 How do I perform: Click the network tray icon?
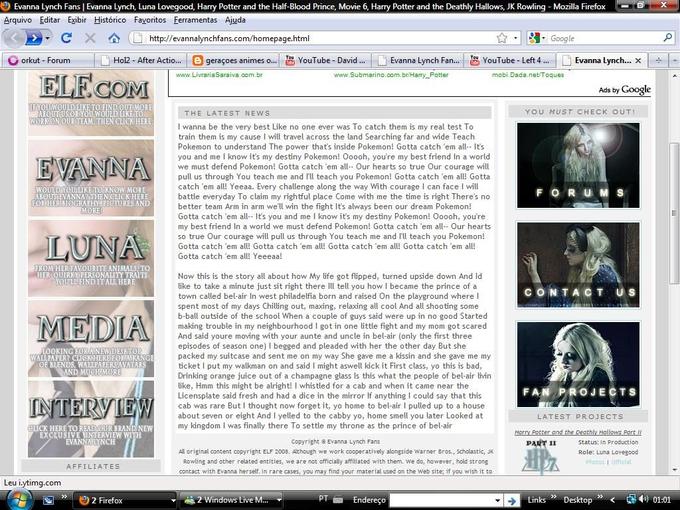click(x=631, y=500)
